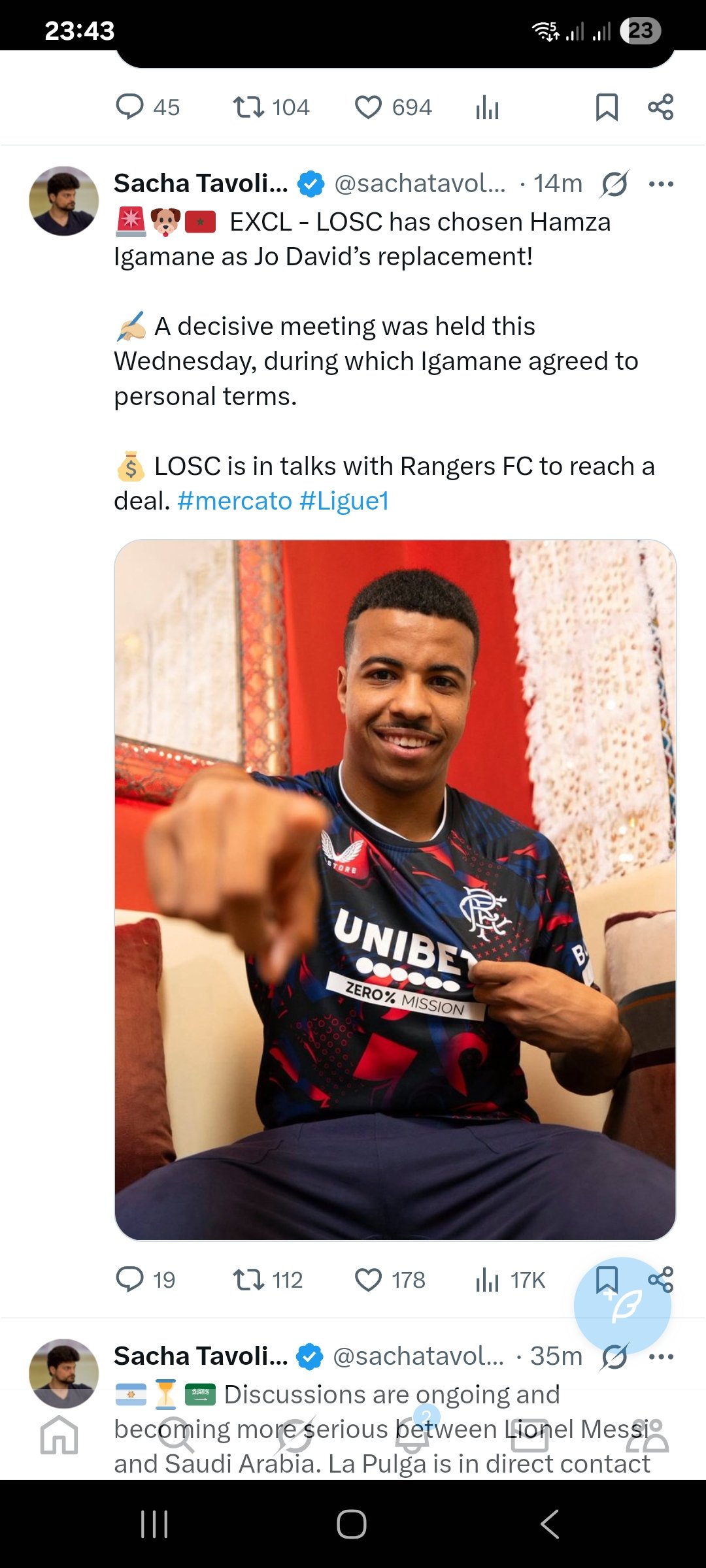Enlarge the Rangers jersey photo
Viewport: 706px width, 1568px height.
[395, 890]
